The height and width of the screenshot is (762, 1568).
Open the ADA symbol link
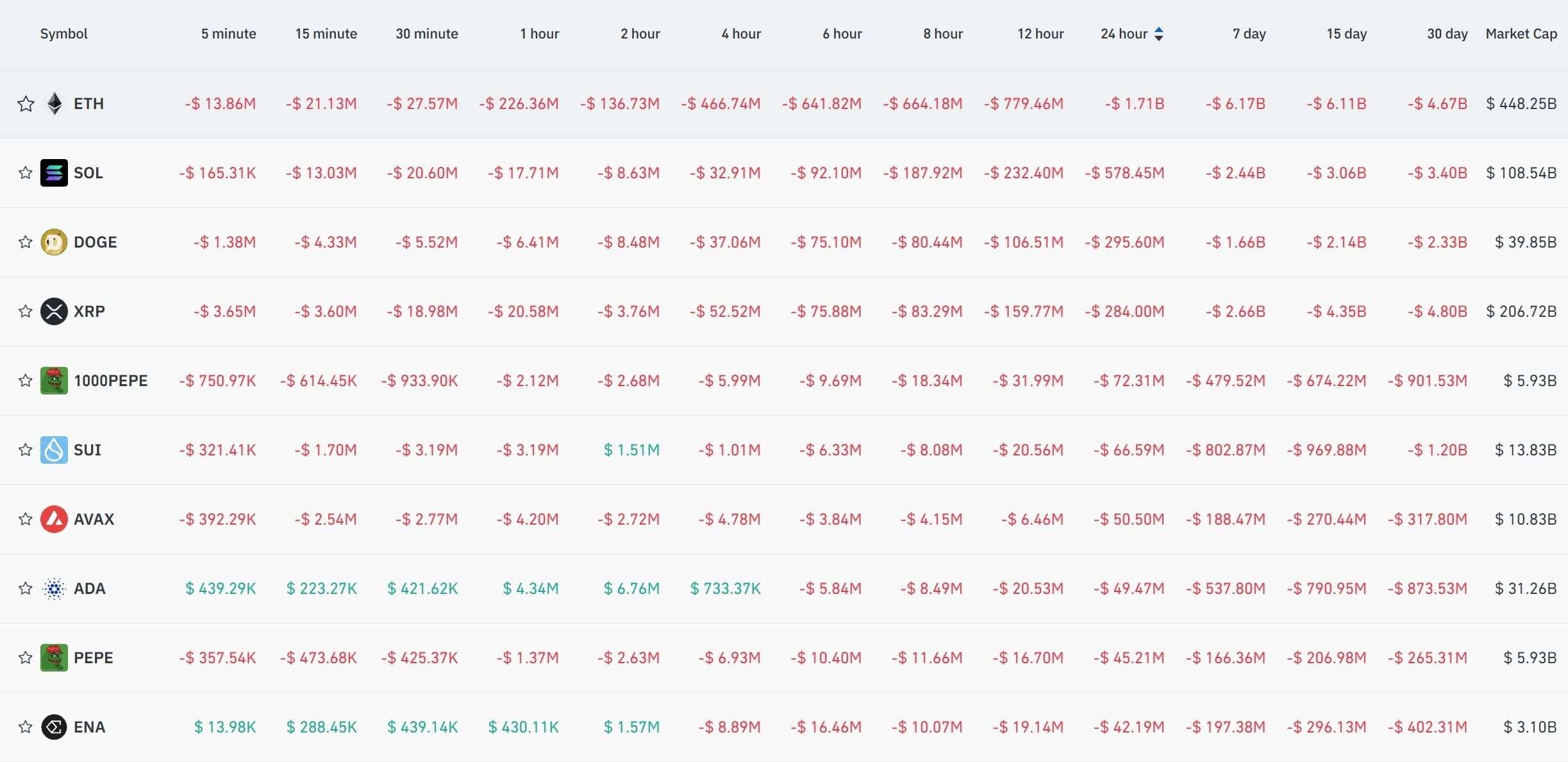coord(90,589)
